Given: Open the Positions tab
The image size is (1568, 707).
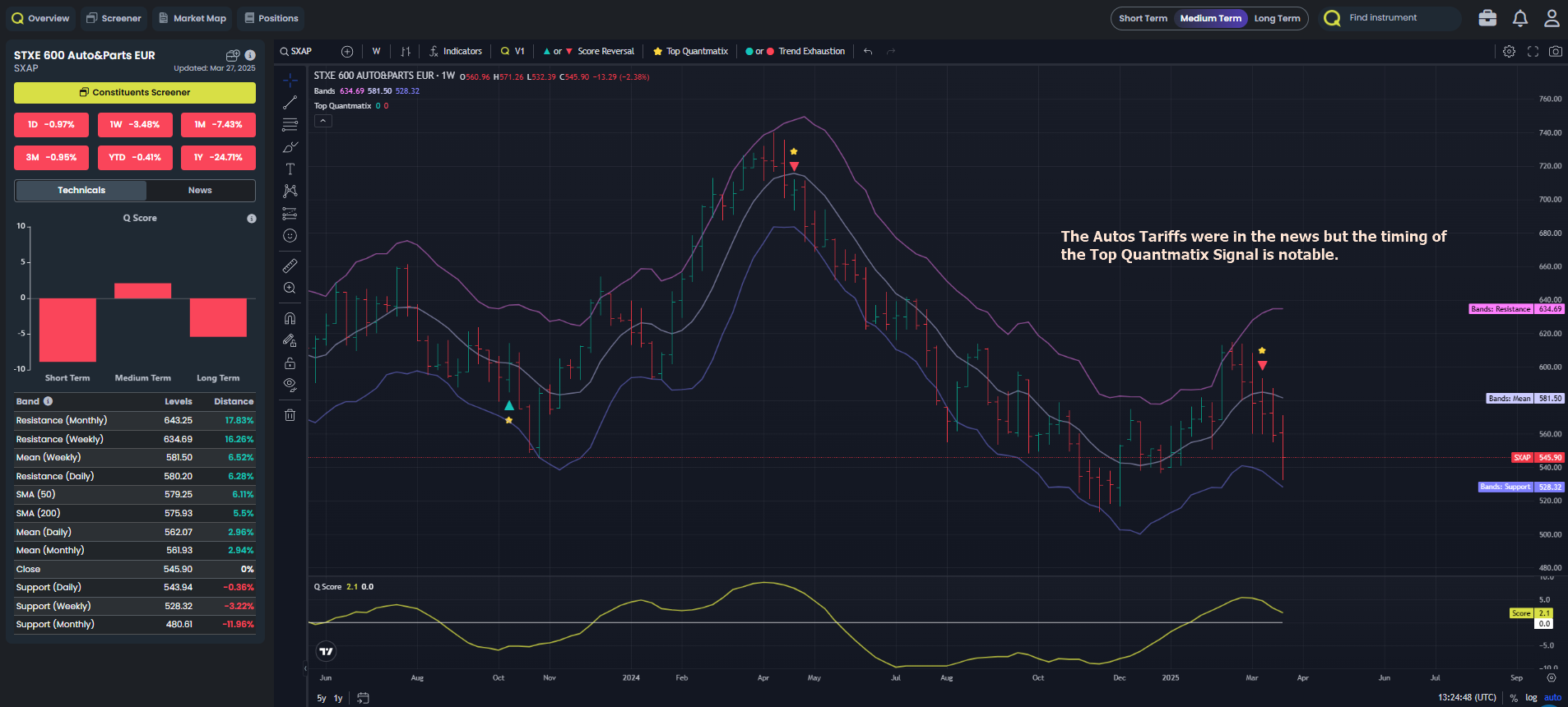Looking at the screenshot, I should click(271, 18).
